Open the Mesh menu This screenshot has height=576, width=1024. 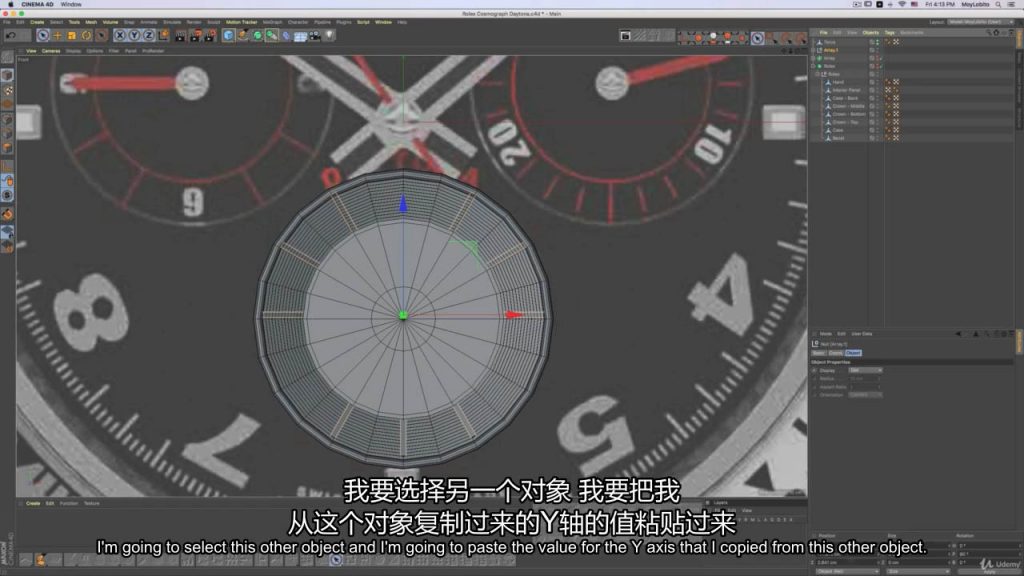pyautogui.click(x=91, y=22)
